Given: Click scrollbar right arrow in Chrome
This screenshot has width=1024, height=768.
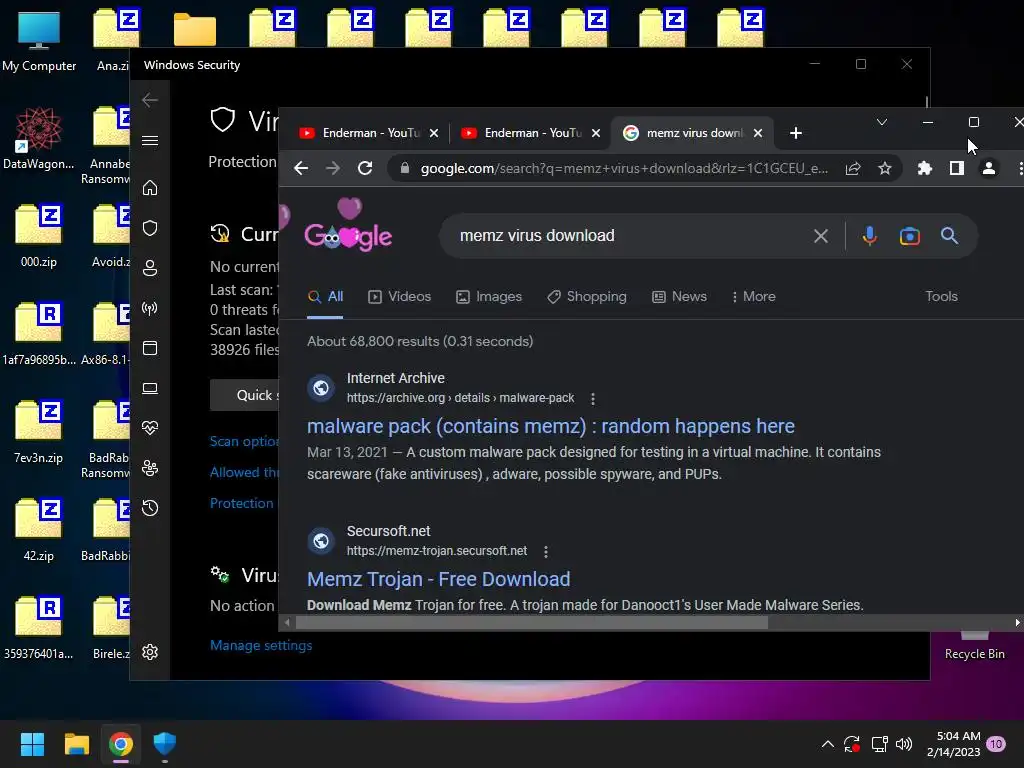Looking at the screenshot, I should (x=1017, y=623).
